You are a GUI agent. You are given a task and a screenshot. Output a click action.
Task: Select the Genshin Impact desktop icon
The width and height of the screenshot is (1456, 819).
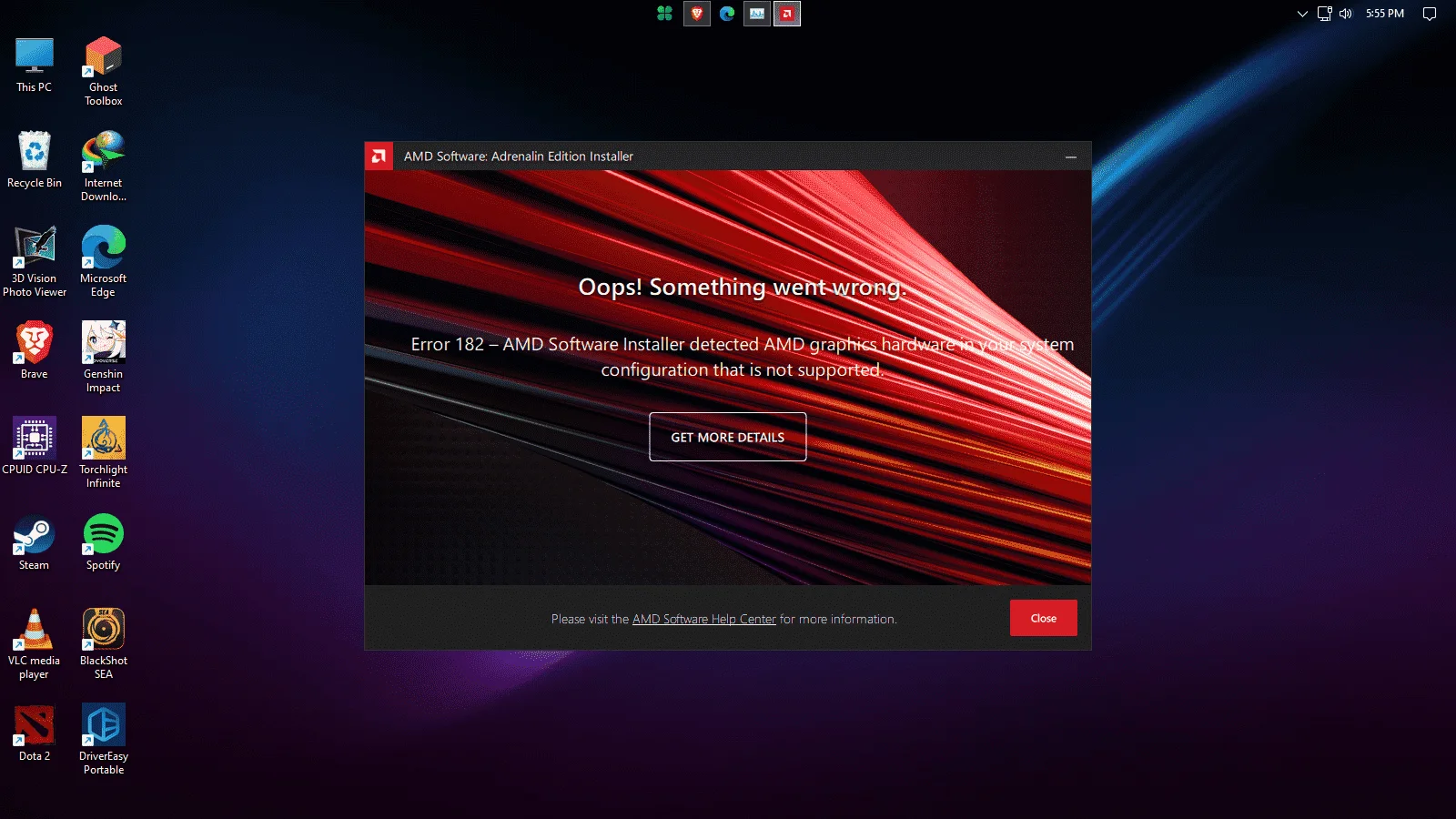[104, 358]
